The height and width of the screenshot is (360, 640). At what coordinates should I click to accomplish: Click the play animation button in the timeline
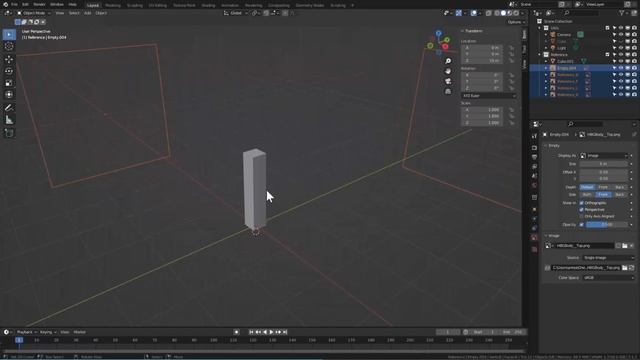(x=271, y=332)
